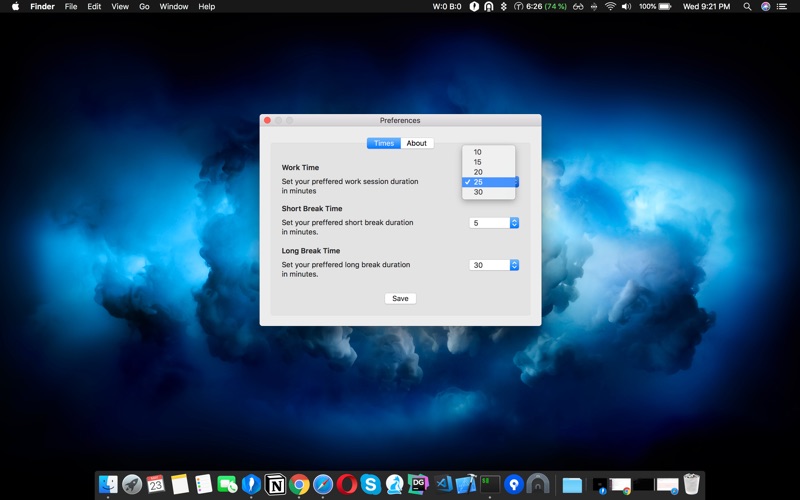800x500 pixels.
Task: Open the Short Break Time dropdown
Action: pos(494,223)
